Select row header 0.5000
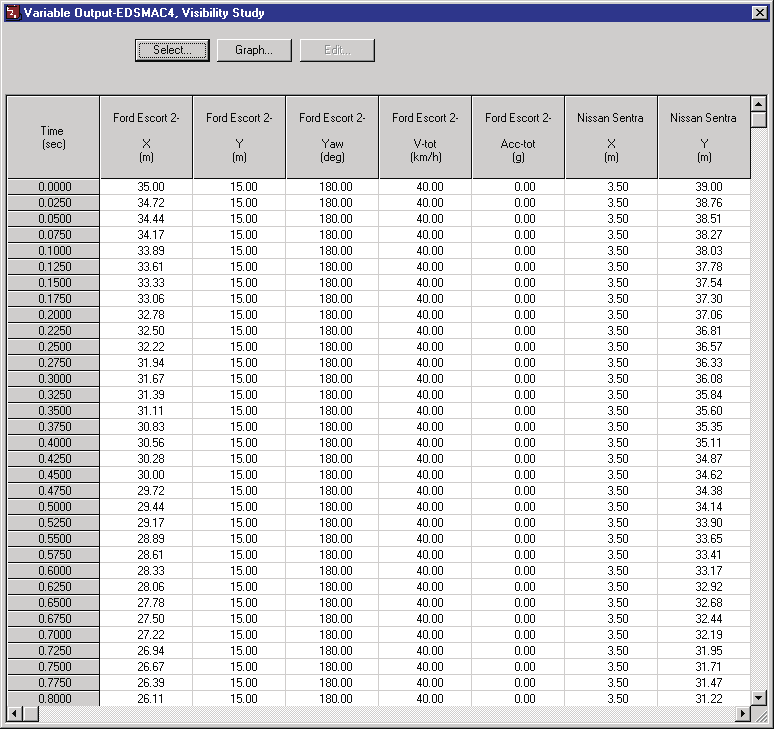Viewport: 774px width, 729px height. click(53, 506)
